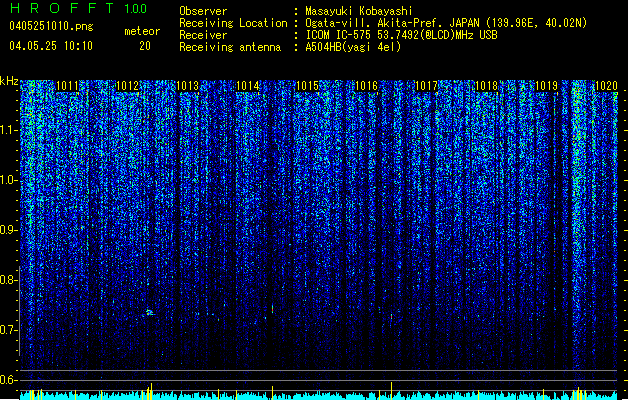The image size is (629, 400).
Task: Click the small red echo near 1016
Action: 392,317
